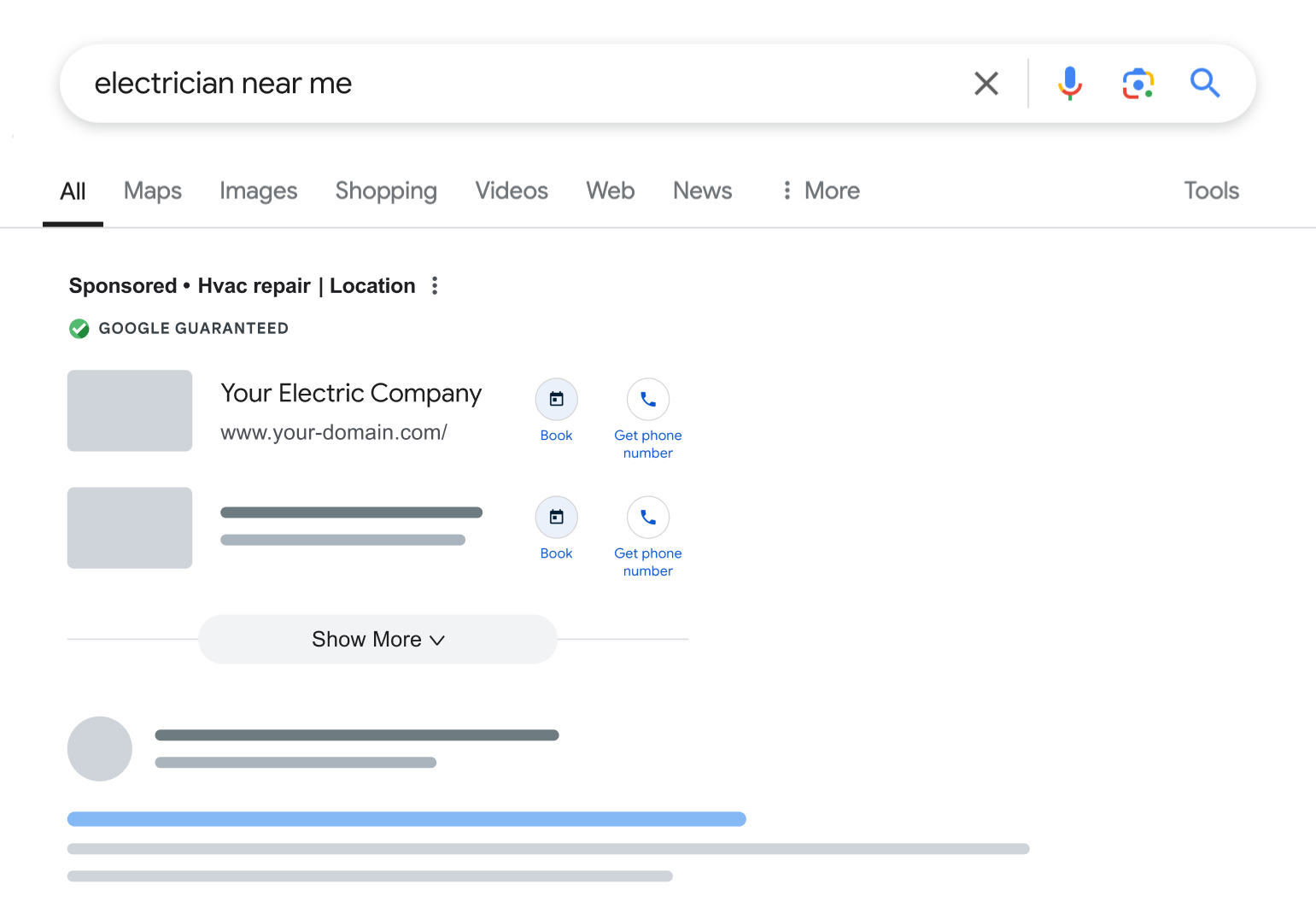Select the All tab
Viewport: 1316px width, 919px height.
click(x=73, y=191)
